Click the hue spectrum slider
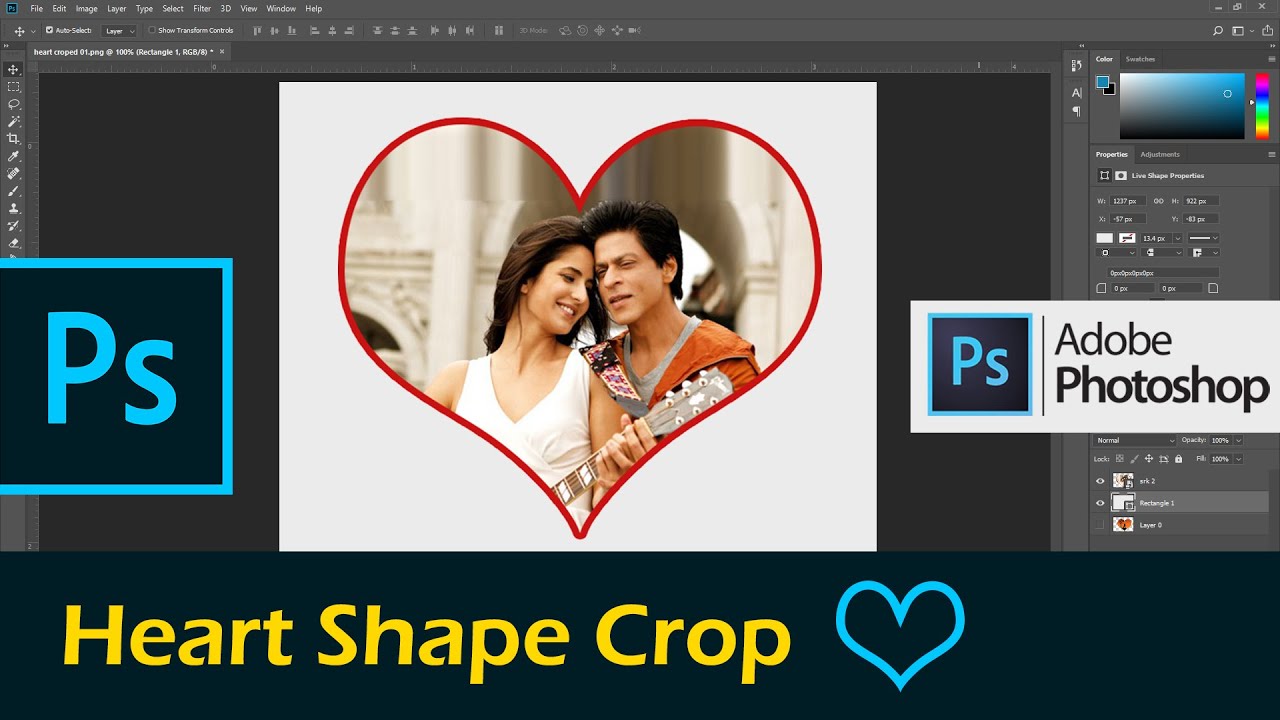 click(1262, 106)
